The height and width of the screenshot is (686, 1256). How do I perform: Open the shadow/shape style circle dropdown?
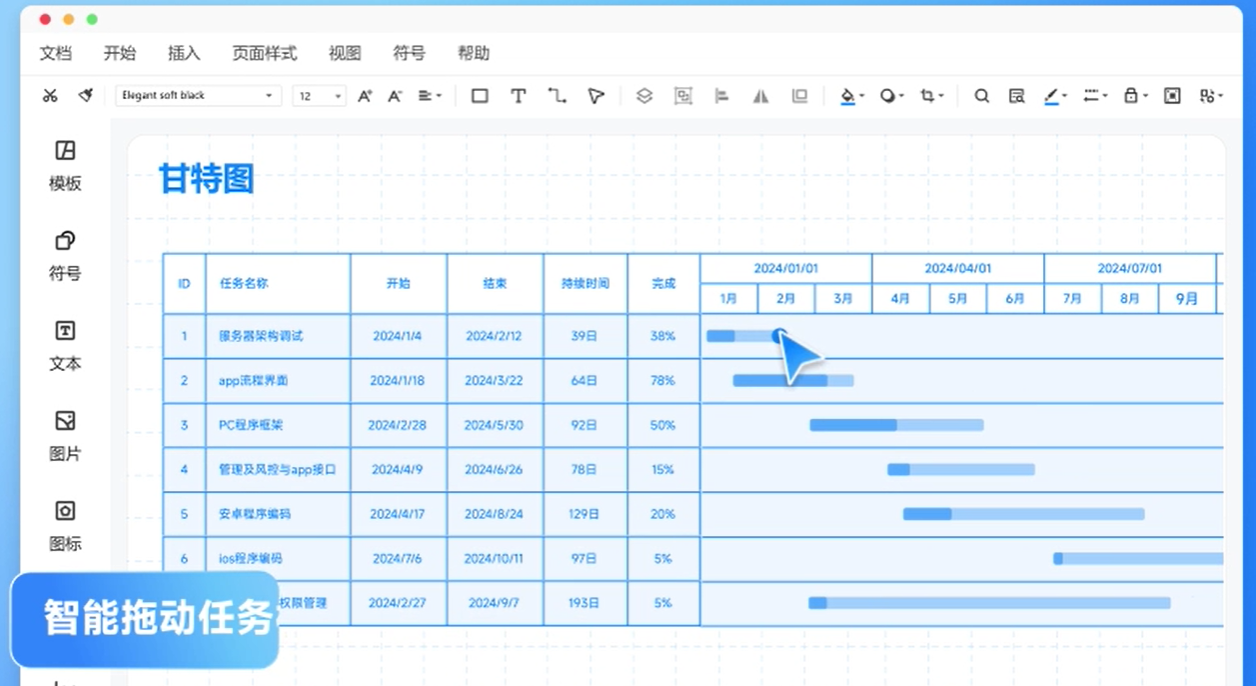point(891,96)
